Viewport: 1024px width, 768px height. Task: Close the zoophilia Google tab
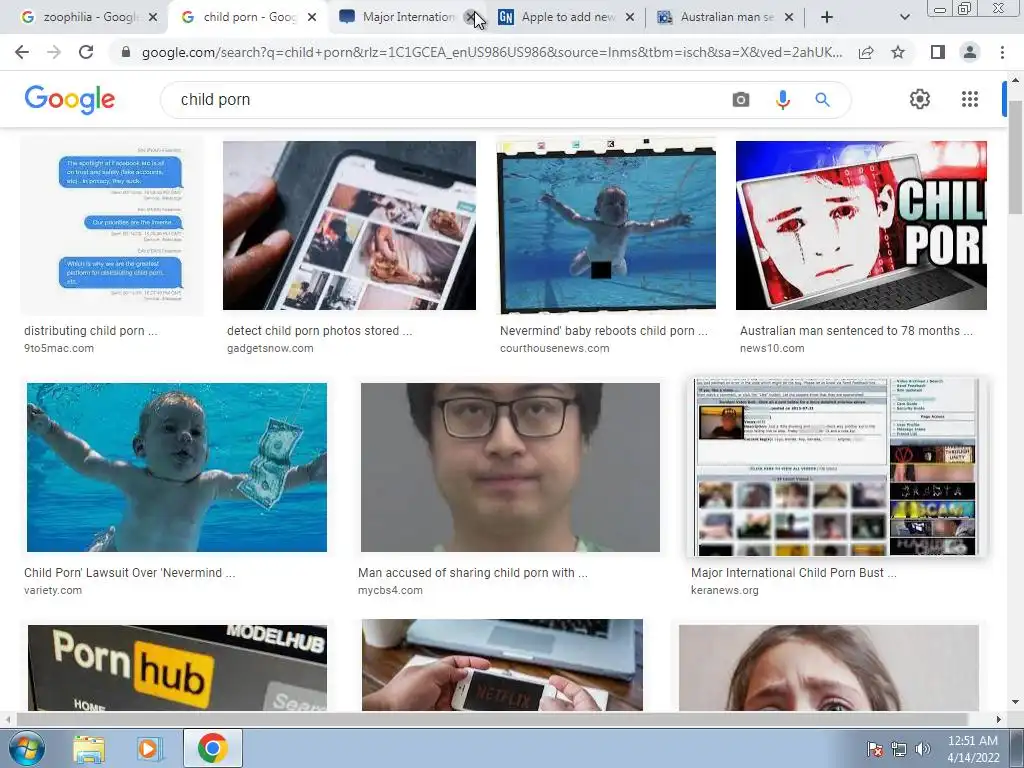click(153, 17)
